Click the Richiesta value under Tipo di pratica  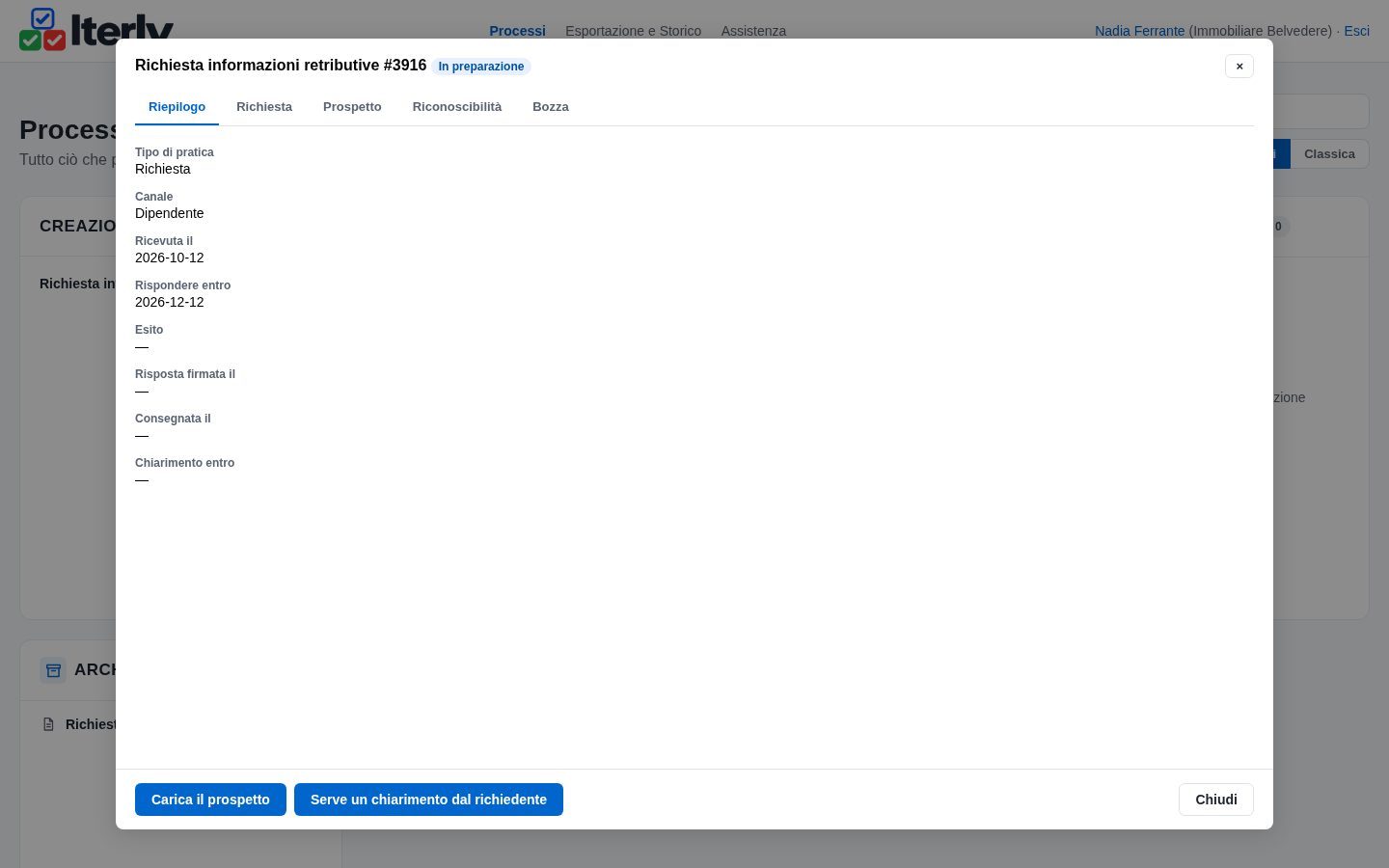click(163, 169)
